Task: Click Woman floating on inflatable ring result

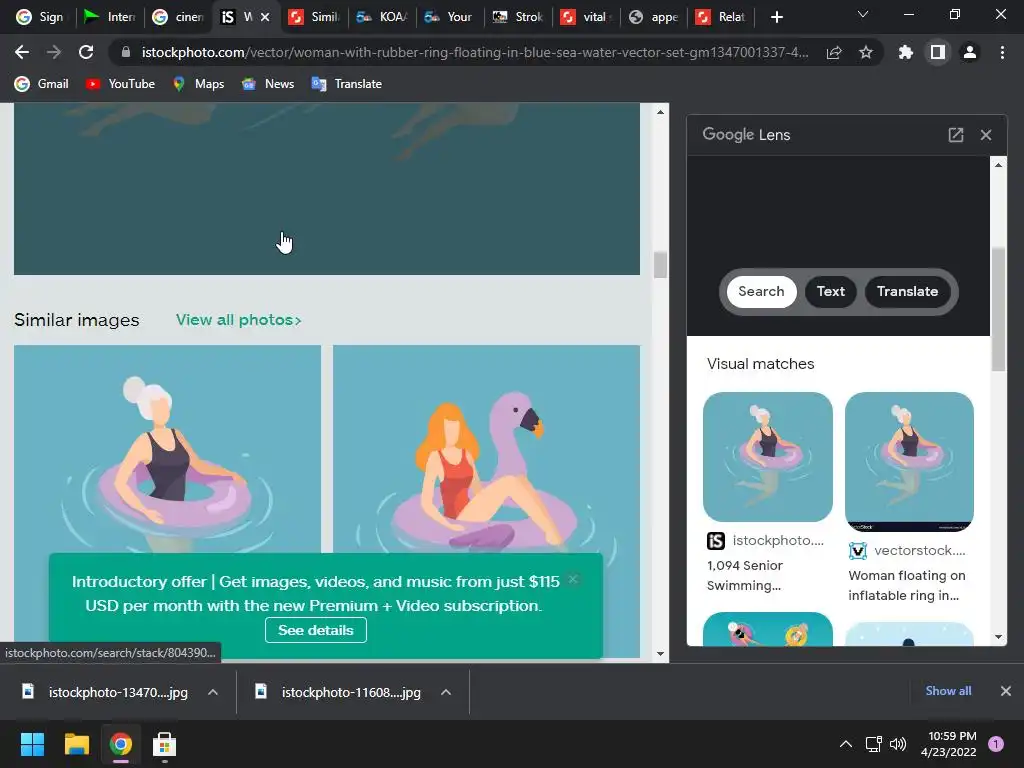Action: click(x=906, y=585)
